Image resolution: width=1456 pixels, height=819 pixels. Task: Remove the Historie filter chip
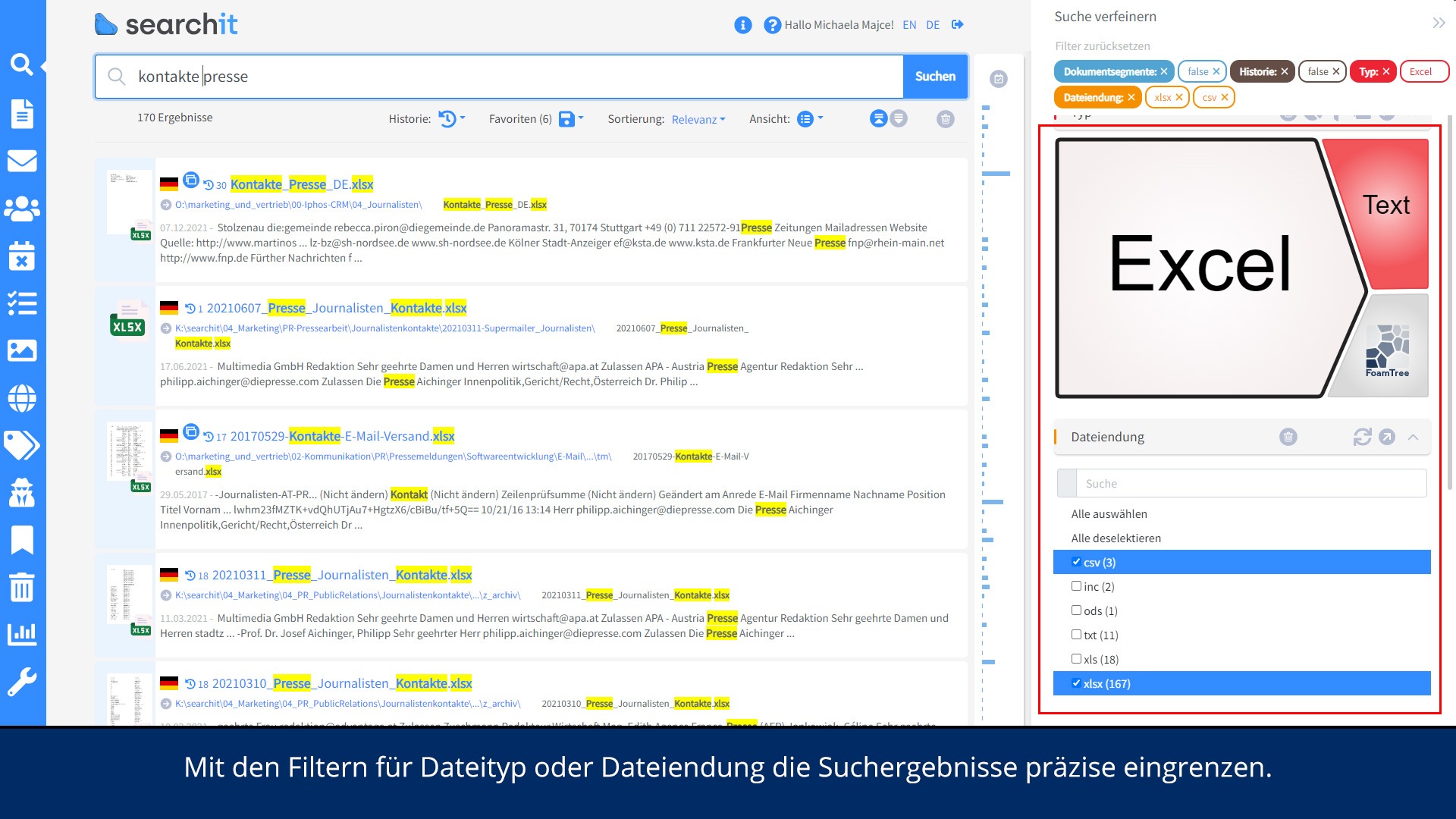click(1285, 71)
